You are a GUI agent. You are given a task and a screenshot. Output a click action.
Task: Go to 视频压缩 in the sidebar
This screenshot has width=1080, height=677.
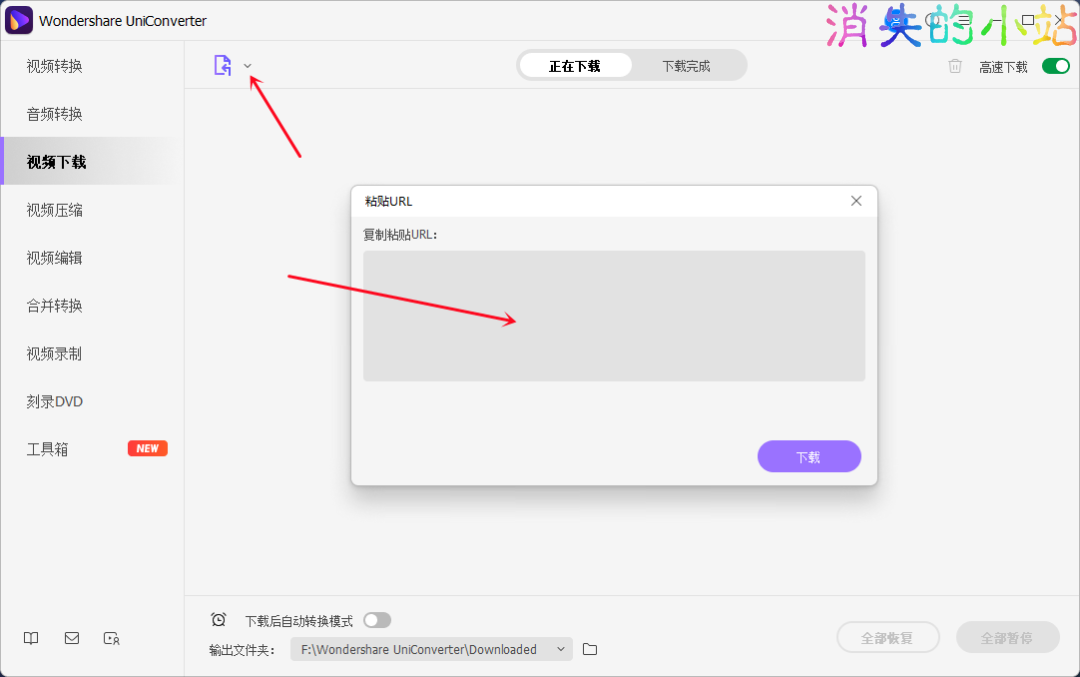pyautogui.click(x=55, y=210)
